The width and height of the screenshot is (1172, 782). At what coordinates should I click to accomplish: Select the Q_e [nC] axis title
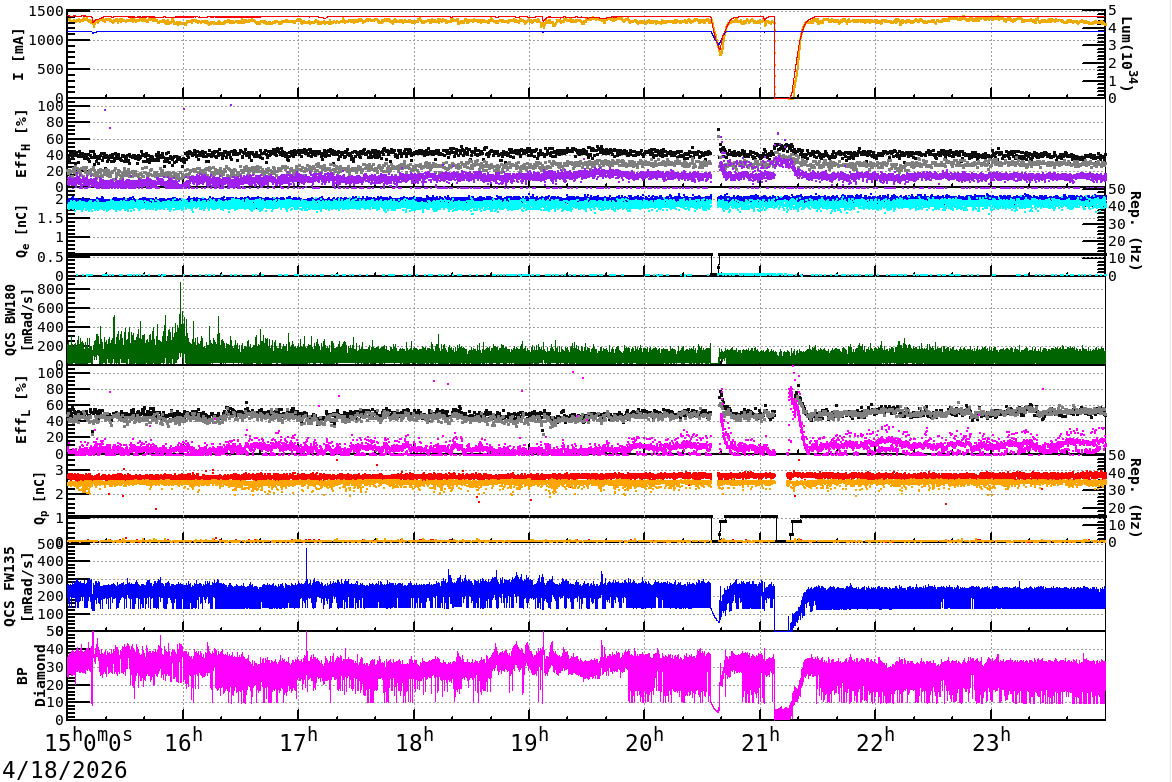pyautogui.click(x=21, y=232)
